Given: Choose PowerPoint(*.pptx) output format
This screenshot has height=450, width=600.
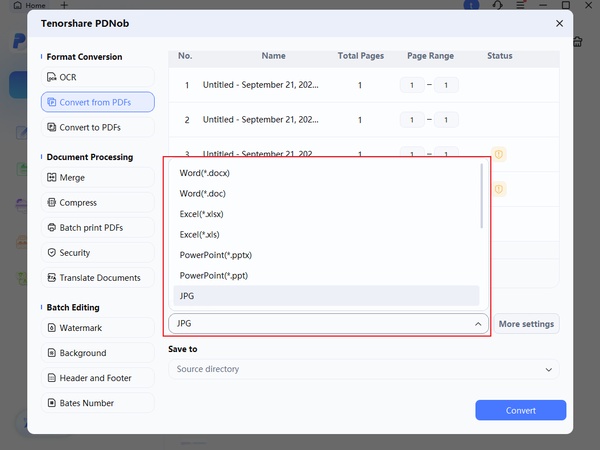Looking at the screenshot, I should click(x=326, y=255).
